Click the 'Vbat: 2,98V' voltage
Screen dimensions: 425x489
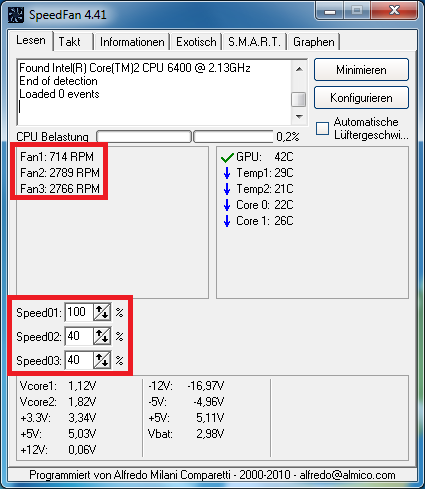186,434
